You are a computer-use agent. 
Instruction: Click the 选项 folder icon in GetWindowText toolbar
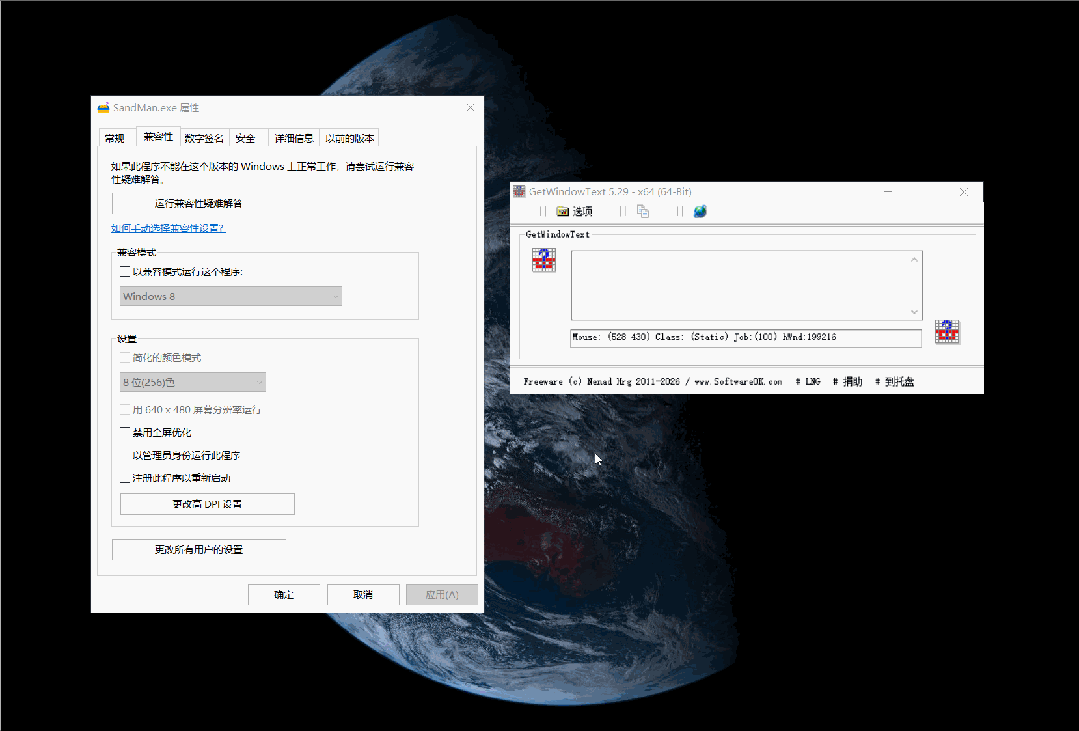[x=563, y=211]
